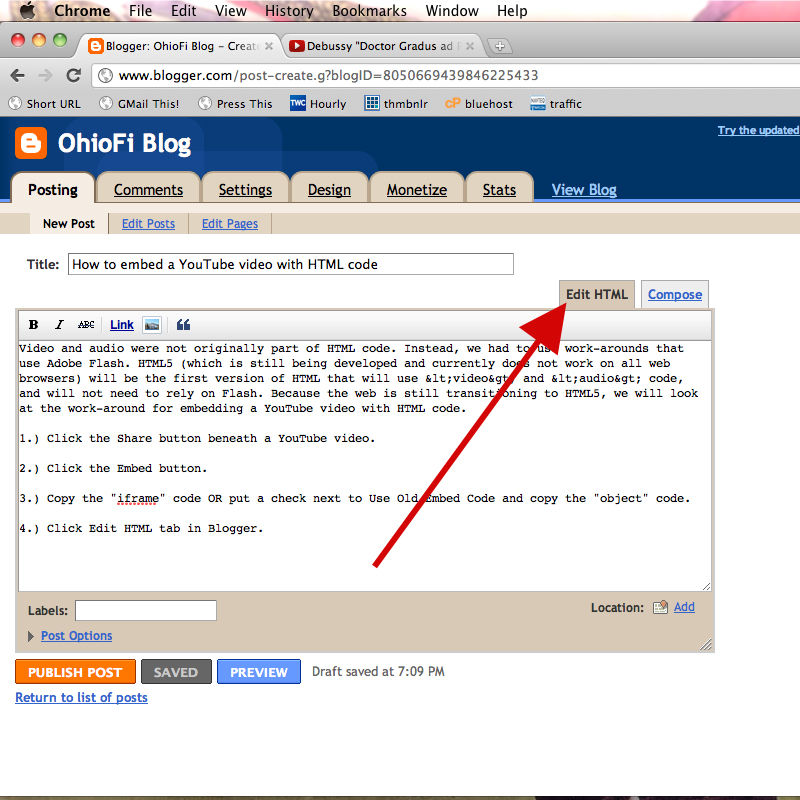Open the thmbnlr bookmark
This screenshot has width=800, height=800.
[x=396, y=104]
